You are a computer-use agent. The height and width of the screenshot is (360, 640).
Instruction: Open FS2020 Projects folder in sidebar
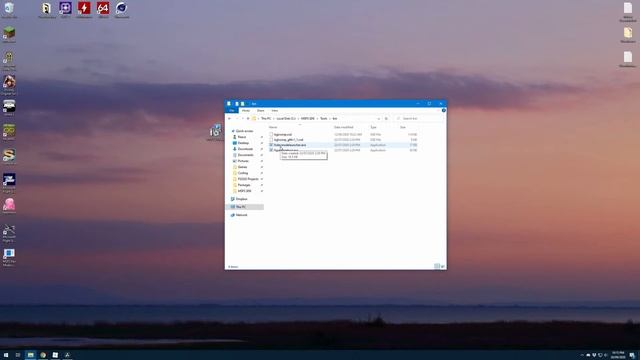click(x=248, y=179)
